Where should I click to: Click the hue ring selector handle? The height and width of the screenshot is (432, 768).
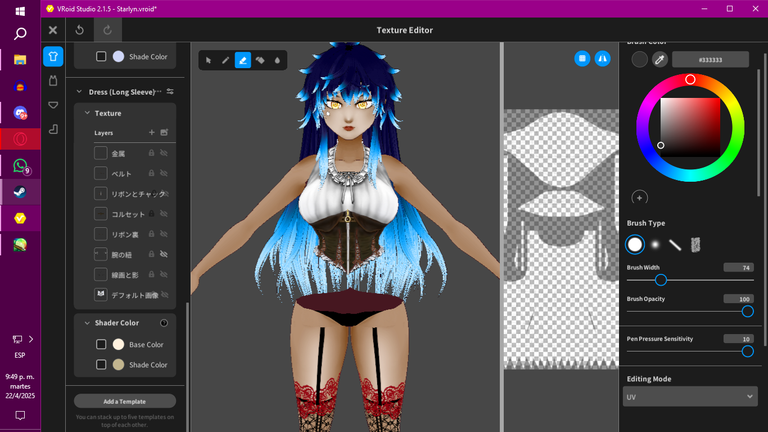click(x=690, y=79)
